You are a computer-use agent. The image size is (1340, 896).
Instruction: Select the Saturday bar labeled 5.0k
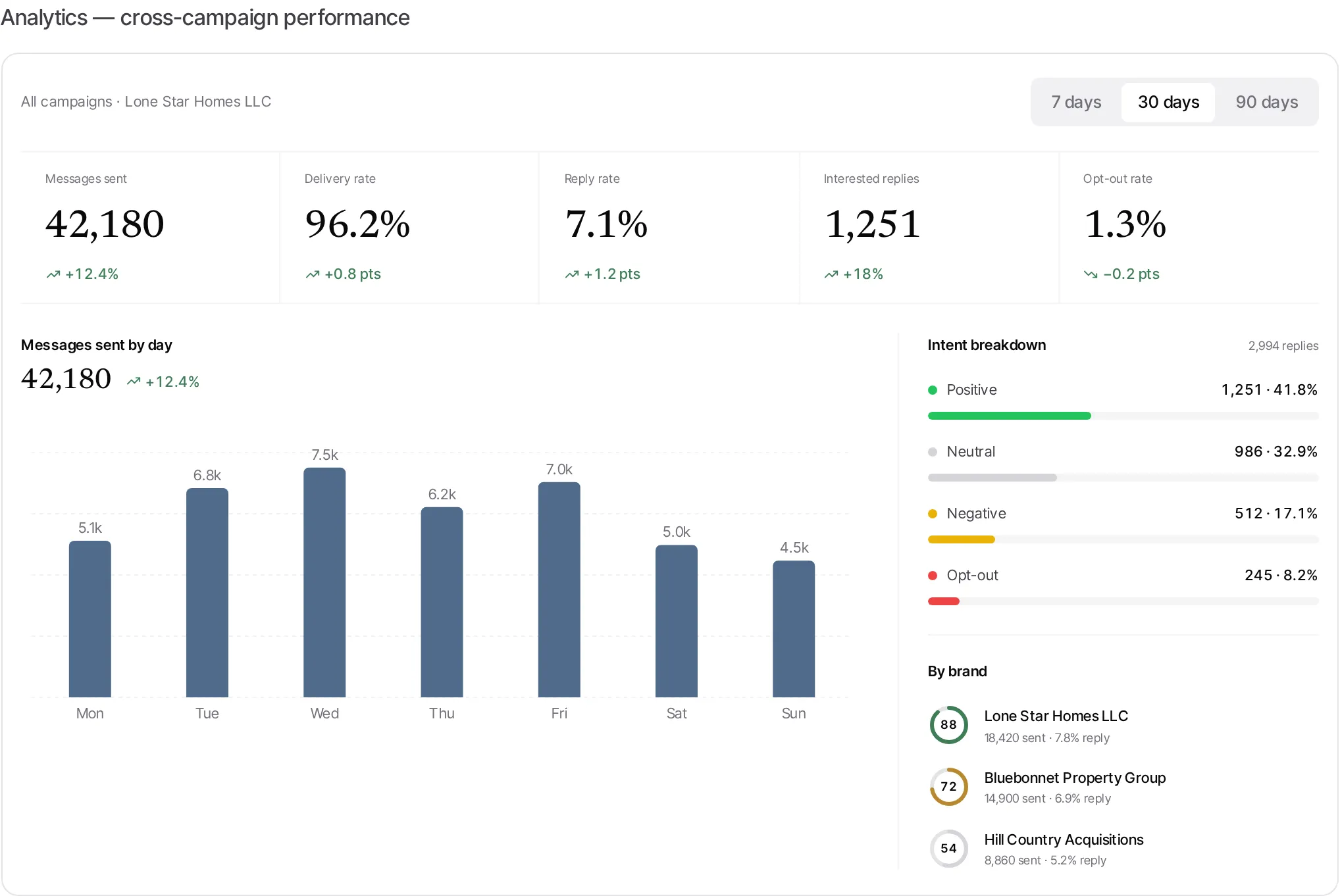[677, 621]
